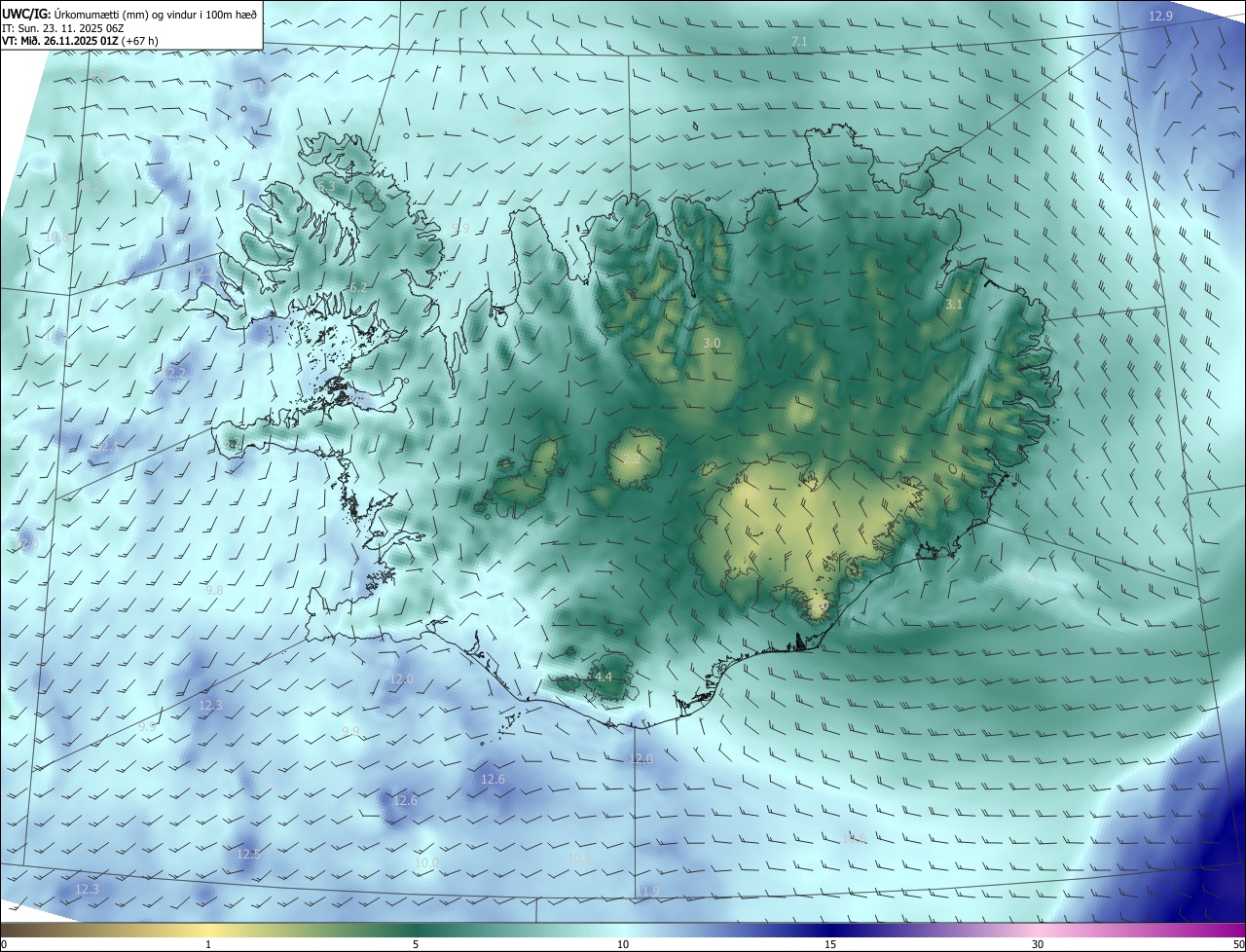This screenshot has height=952, width=1246.
Task: Click the legend tick label 1
Action: pyautogui.click(x=208, y=944)
